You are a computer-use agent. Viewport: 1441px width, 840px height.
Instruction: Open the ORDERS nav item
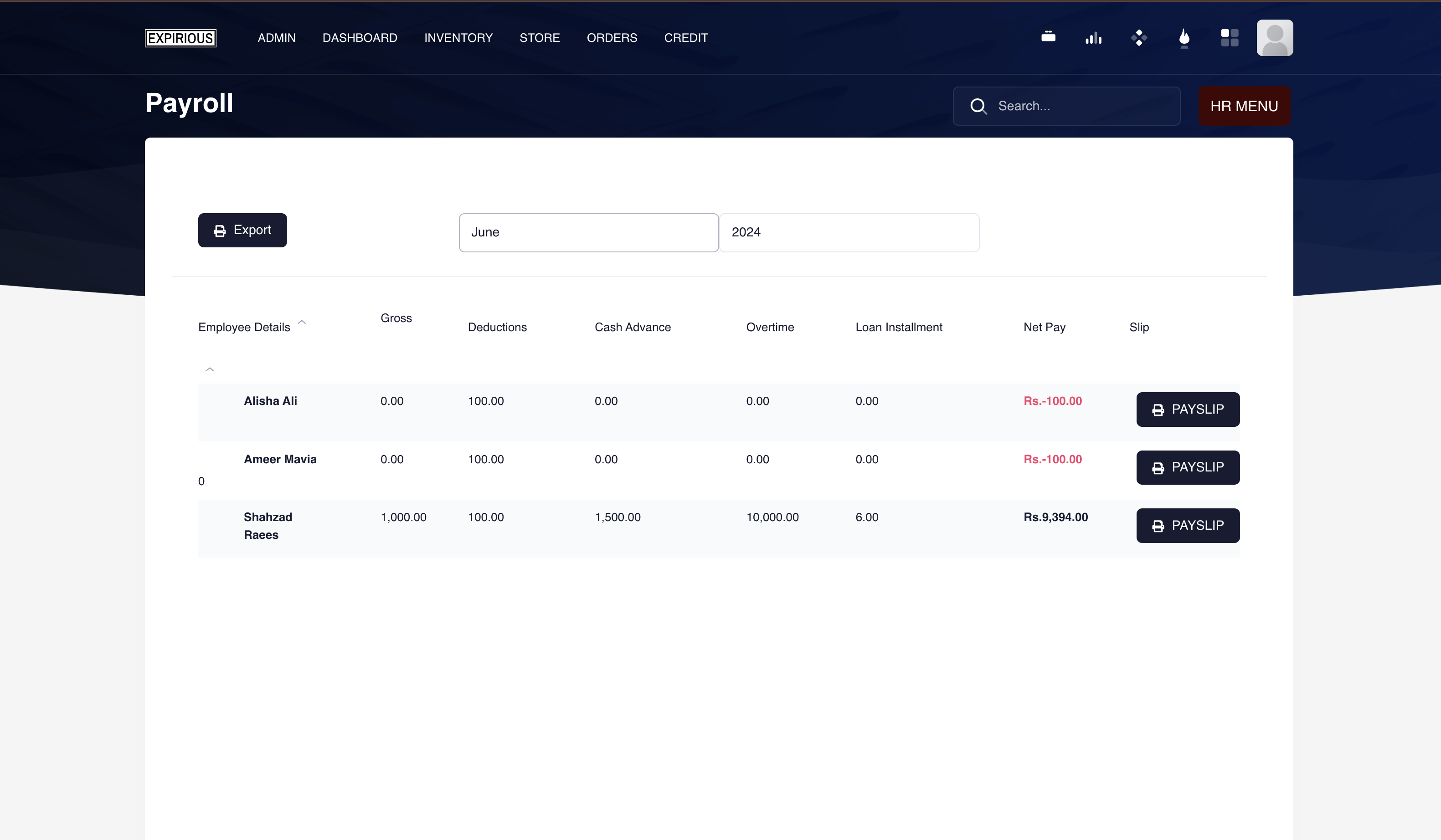coord(611,38)
